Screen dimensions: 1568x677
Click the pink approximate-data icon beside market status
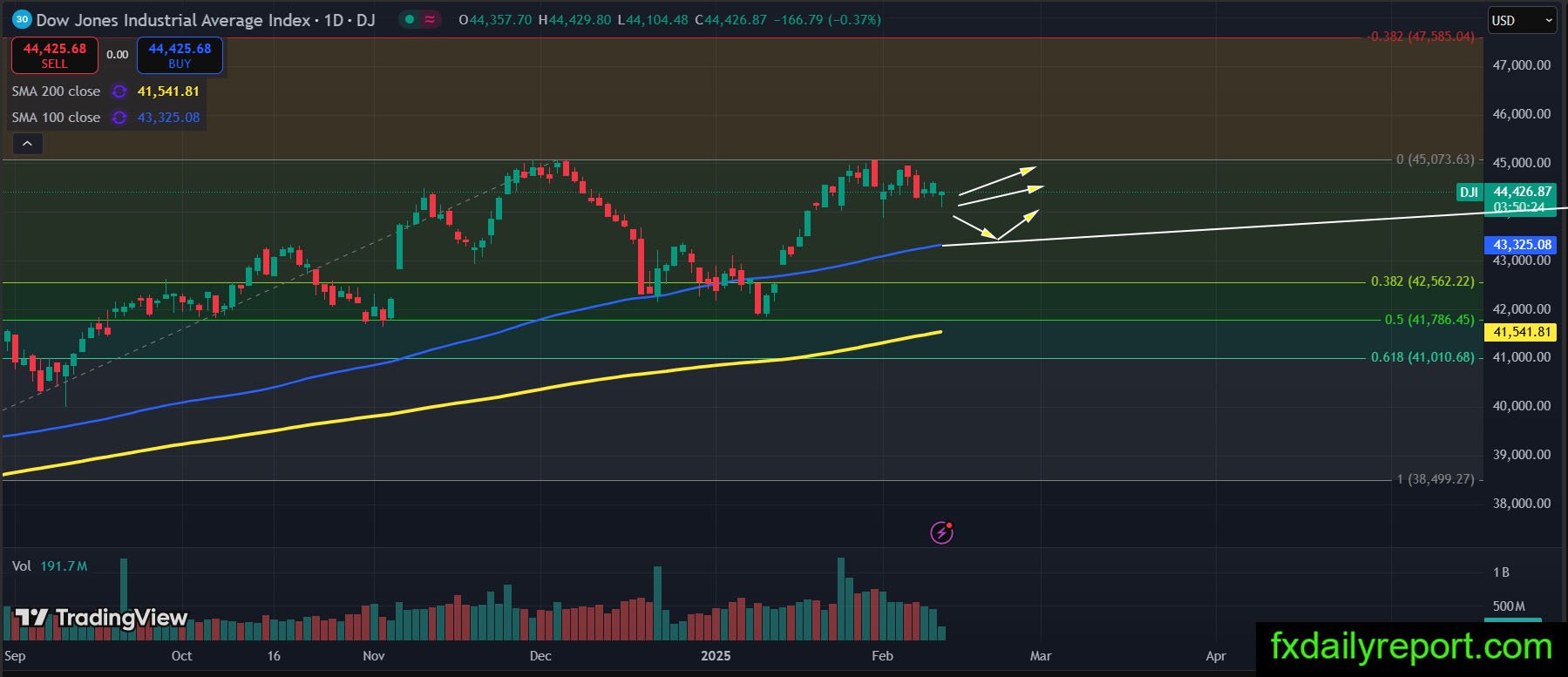[430, 19]
